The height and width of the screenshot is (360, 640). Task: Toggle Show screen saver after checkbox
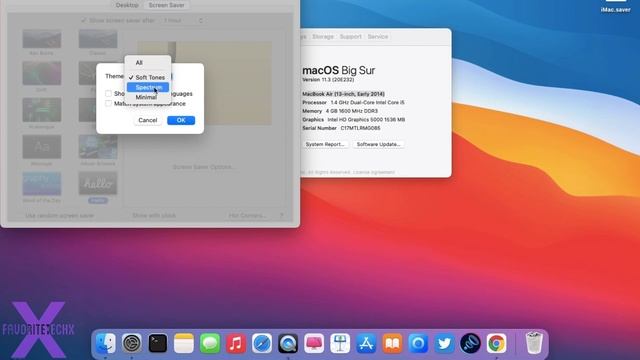click(84, 20)
